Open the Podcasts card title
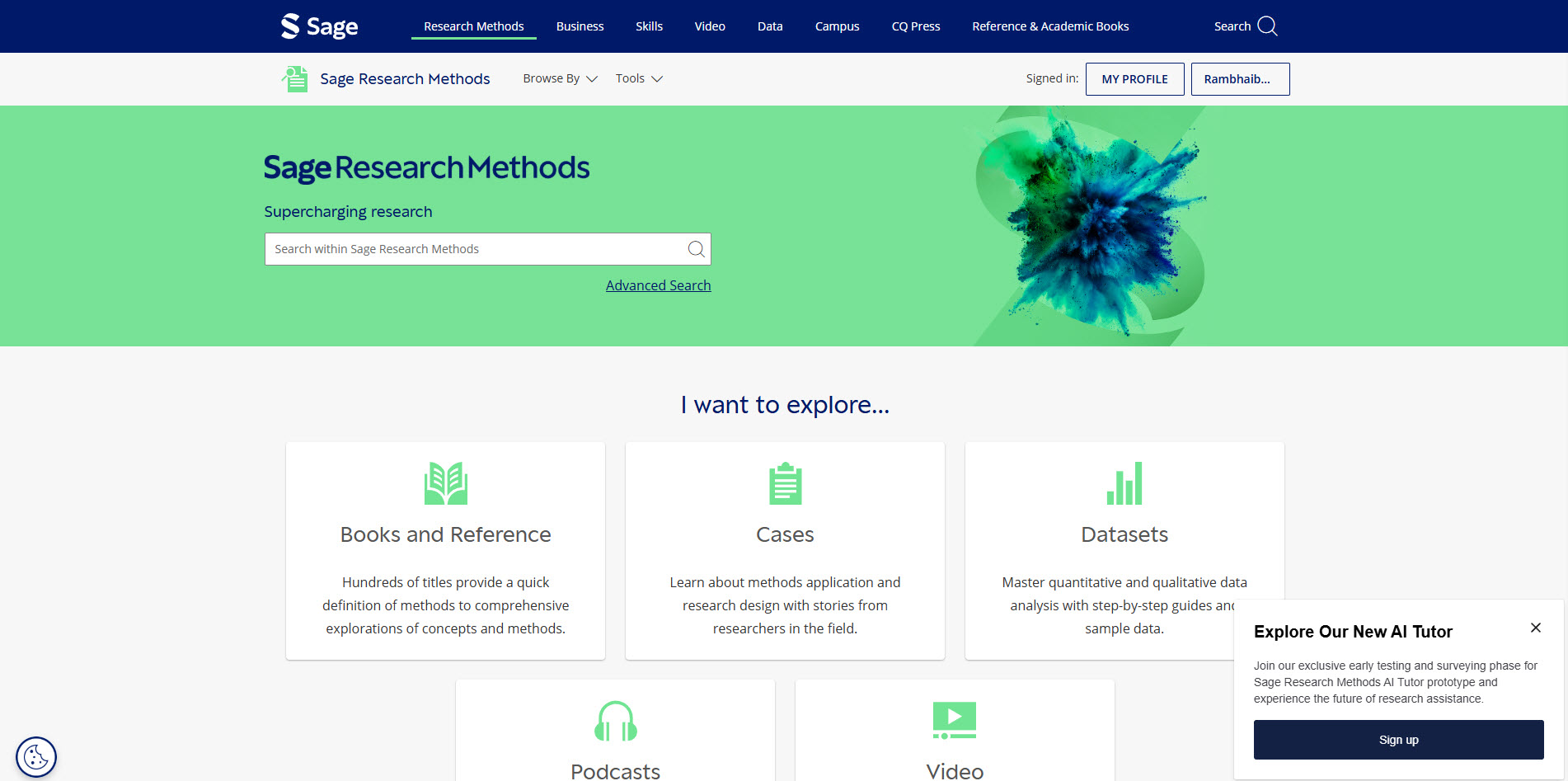 click(616, 771)
